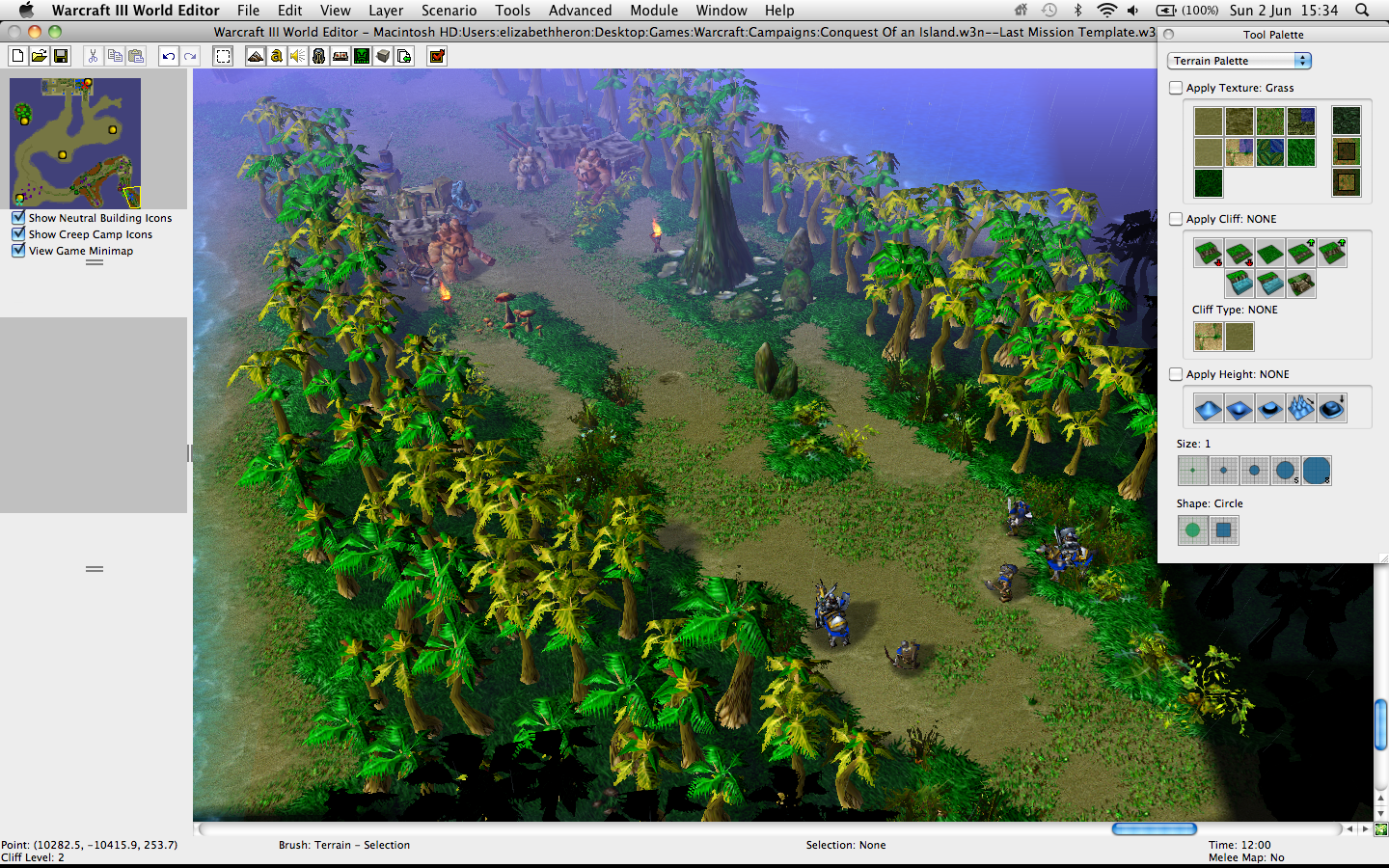
Task: Open the Import Manager page-arrow icon
Action: click(x=404, y=56)
